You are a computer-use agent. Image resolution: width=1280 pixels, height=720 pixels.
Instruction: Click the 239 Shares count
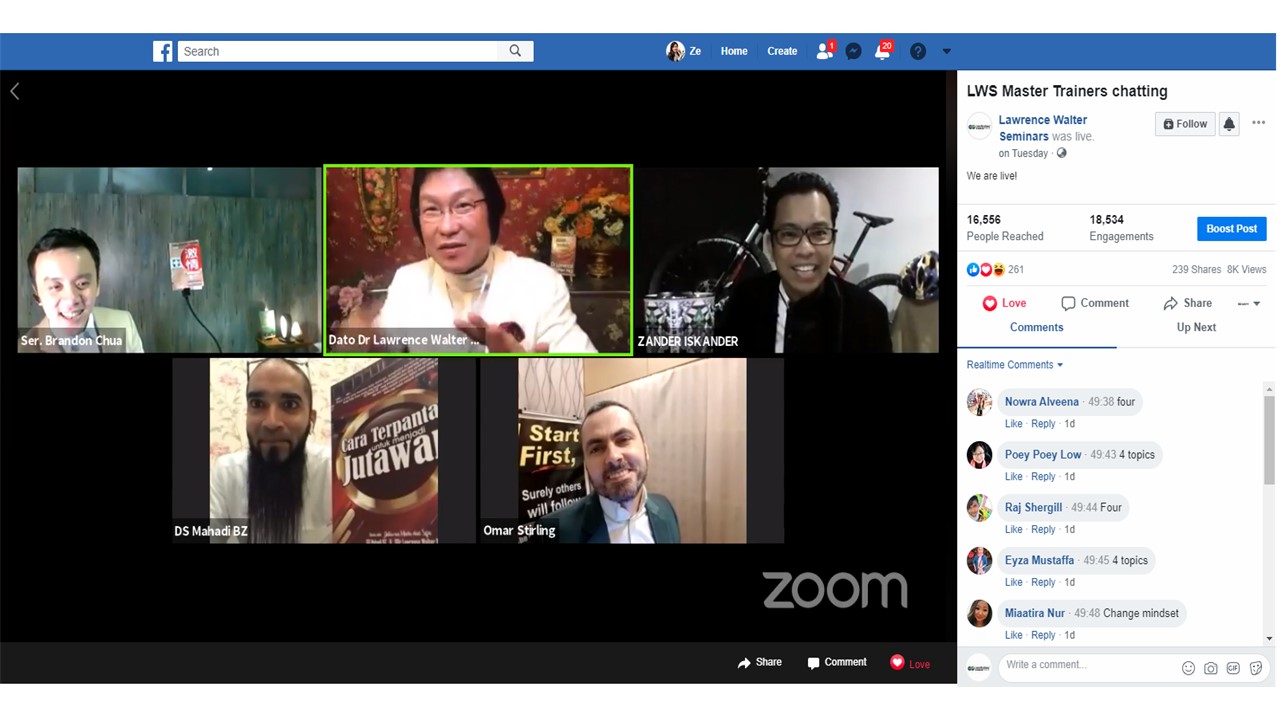click(1196, 270)
